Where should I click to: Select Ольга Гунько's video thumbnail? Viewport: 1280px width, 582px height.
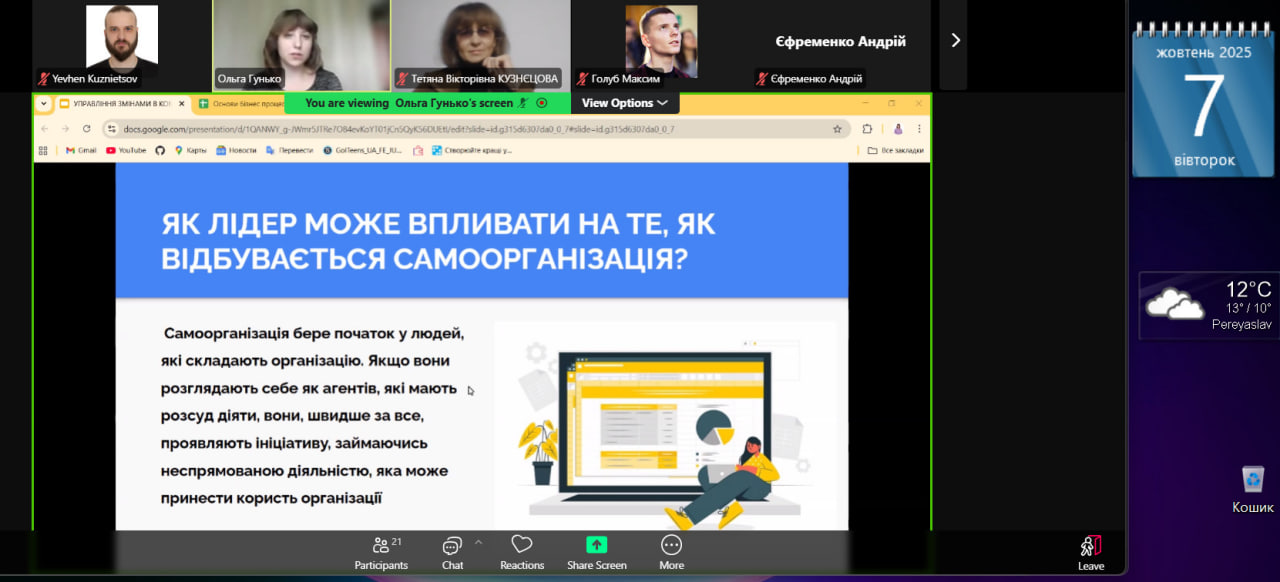pos(301,45)
